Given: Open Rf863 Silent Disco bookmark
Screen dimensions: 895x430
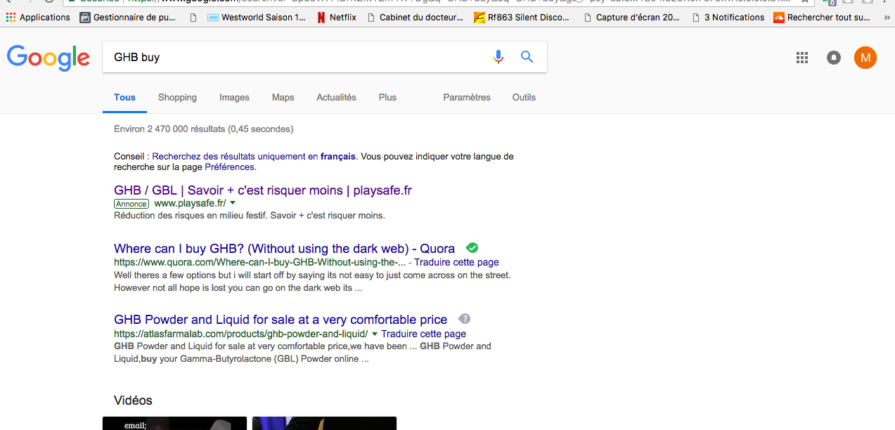Looking at the screenshot, I should [522, 18].
